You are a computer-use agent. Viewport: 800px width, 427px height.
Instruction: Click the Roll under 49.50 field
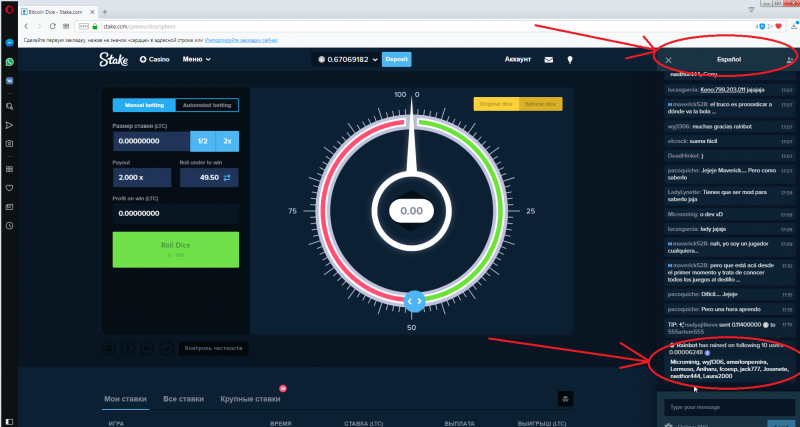click(209, 178)
